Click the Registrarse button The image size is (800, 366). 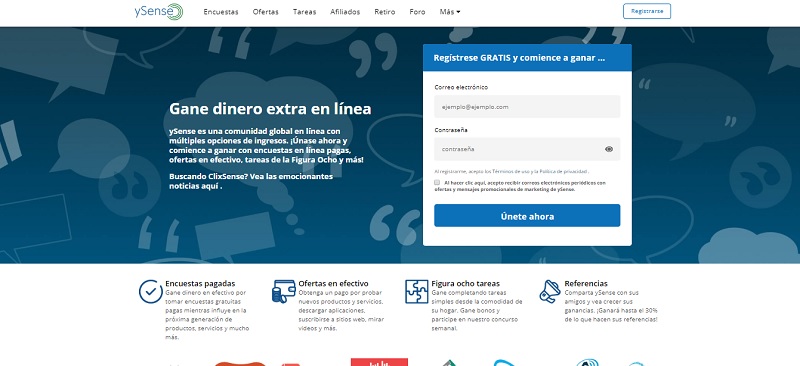(646, 11)
